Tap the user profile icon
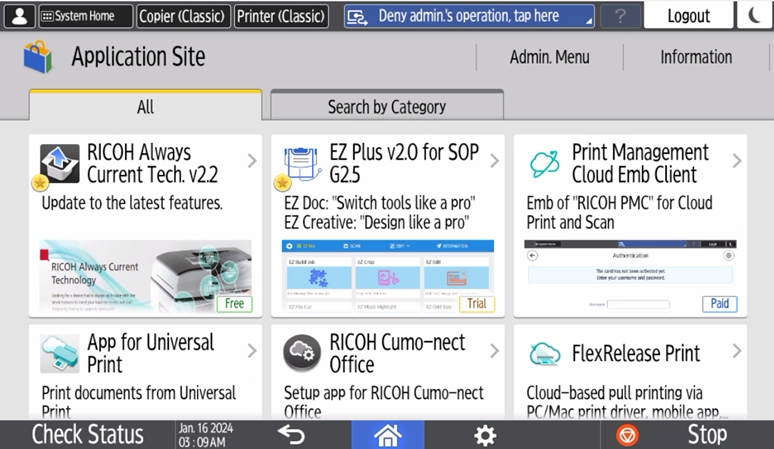Viewport: 774px width, 449px height. [20, 16]
